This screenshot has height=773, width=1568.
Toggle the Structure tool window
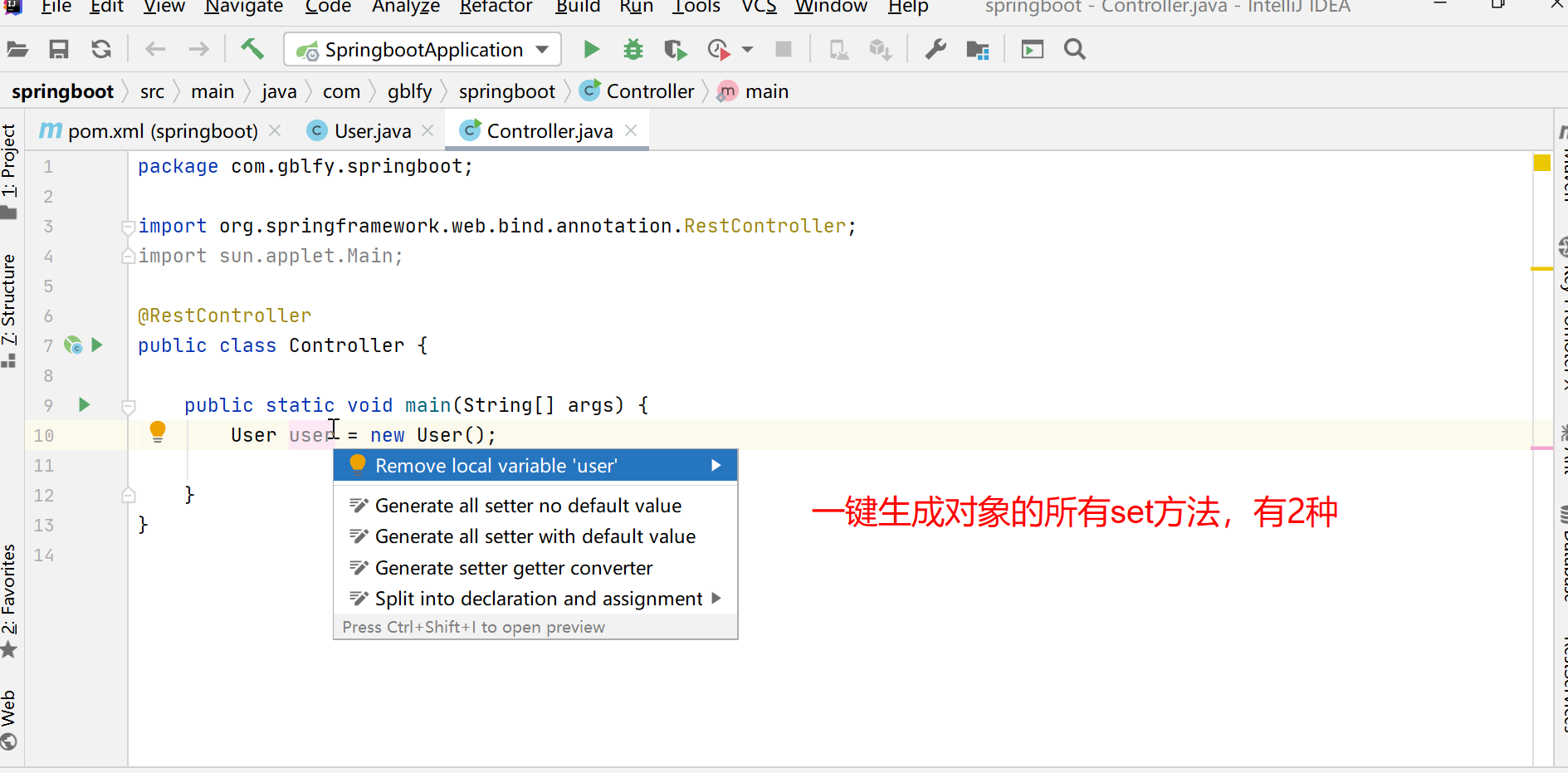point(9,310)
